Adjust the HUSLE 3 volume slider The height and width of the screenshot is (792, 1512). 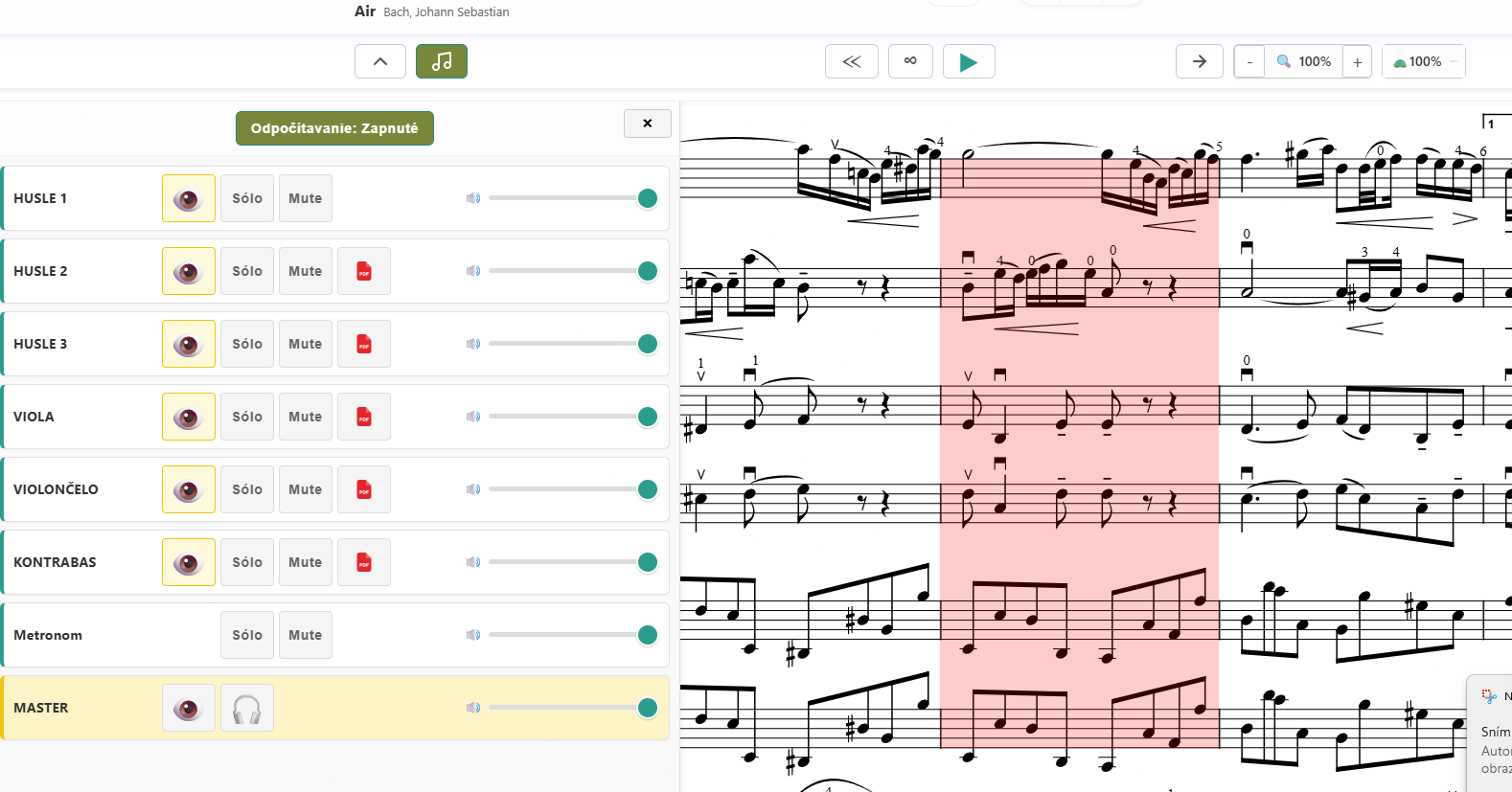573,344
